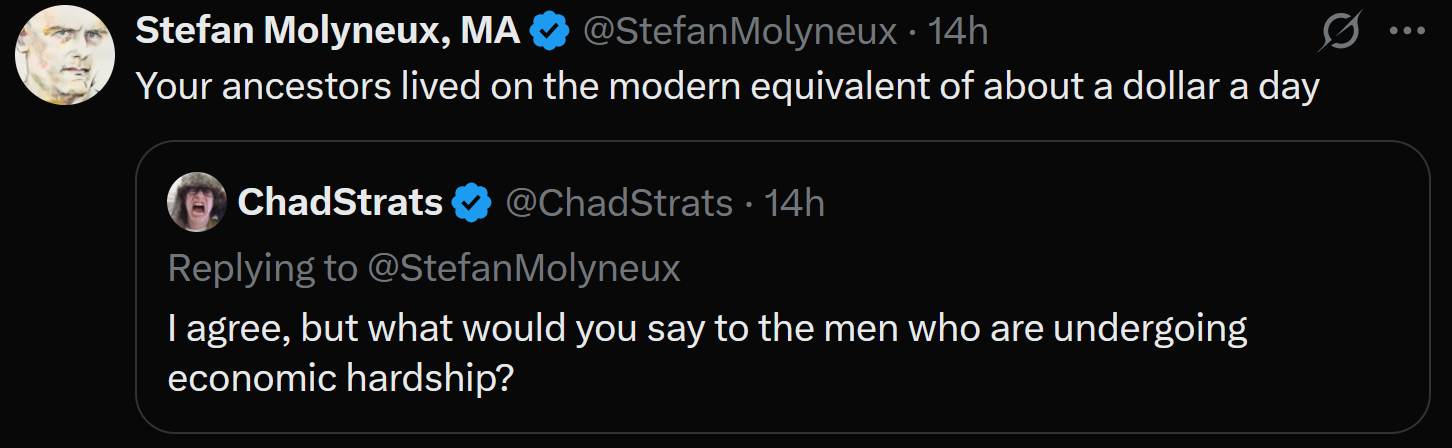
Task: Open the Grok explain icon on the tweet
Action: pos(1340,34)
